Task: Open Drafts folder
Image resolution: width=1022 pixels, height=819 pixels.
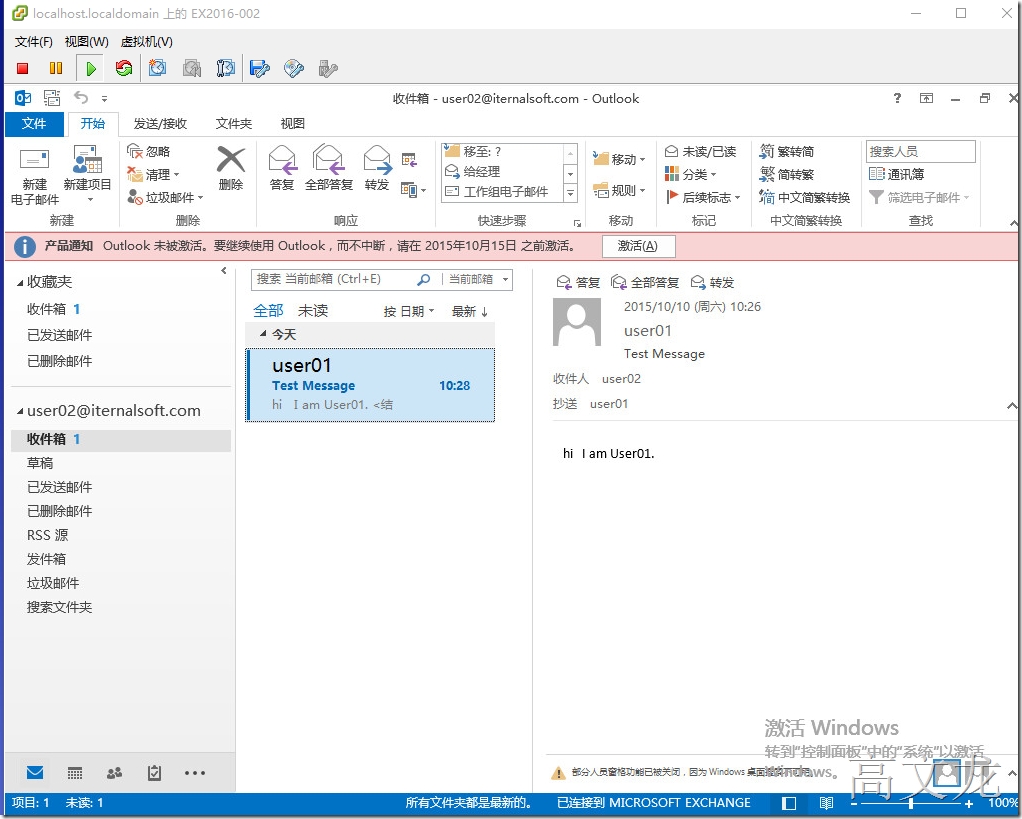Action: [x=40, y=463]
